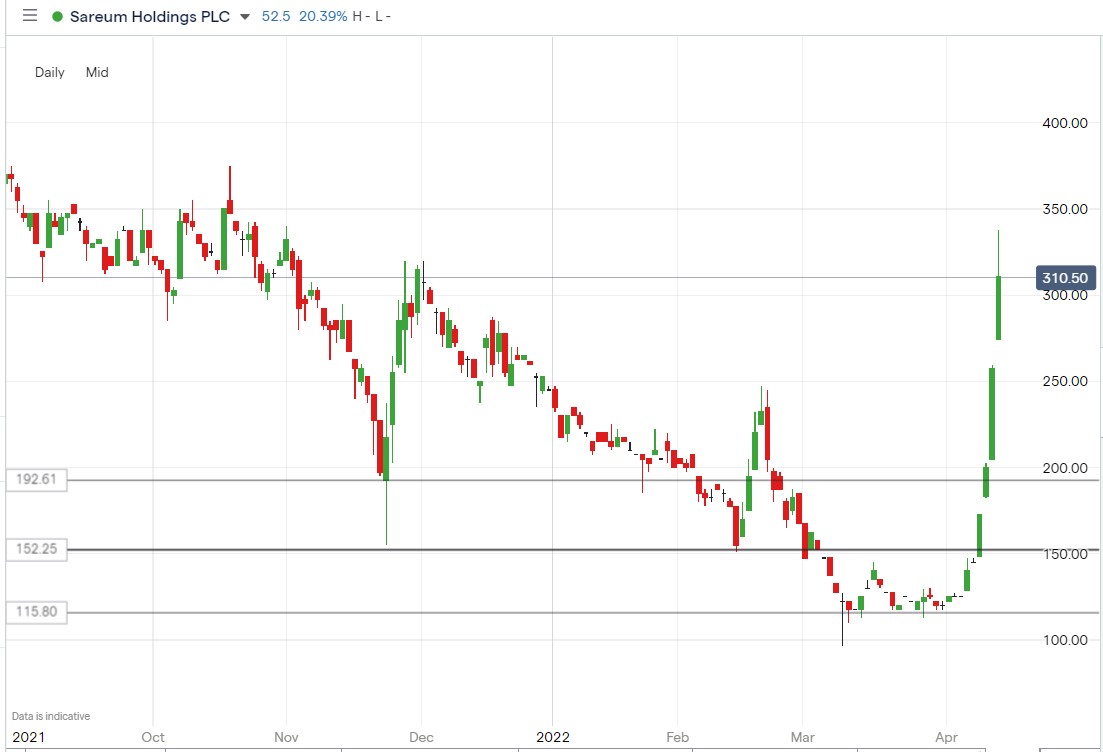Click the 115.80 price level label
This screenshot has width=1103, height=752.
click(x=36, y=611)
